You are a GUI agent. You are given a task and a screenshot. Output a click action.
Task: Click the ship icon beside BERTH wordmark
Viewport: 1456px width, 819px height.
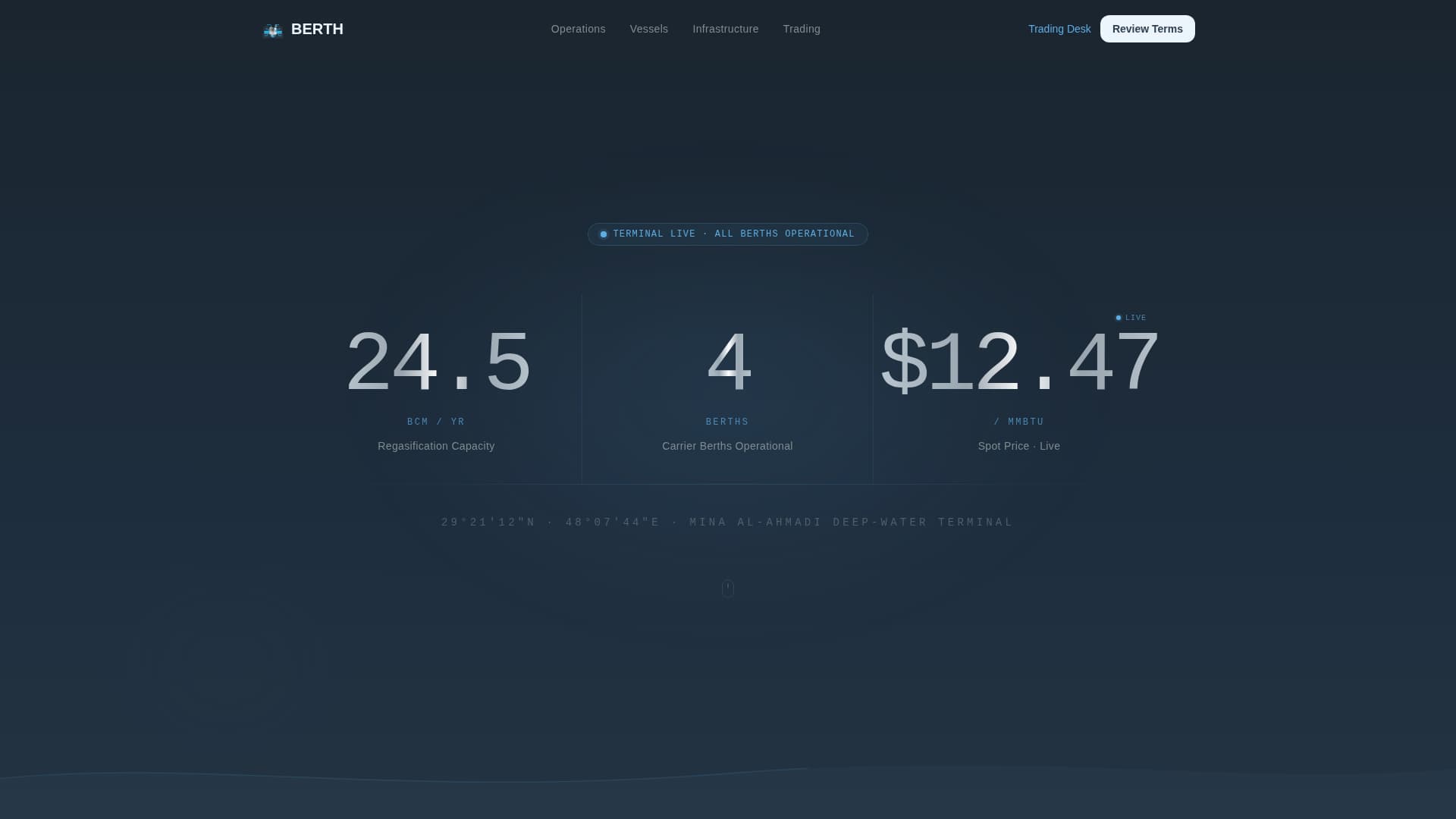273,29
